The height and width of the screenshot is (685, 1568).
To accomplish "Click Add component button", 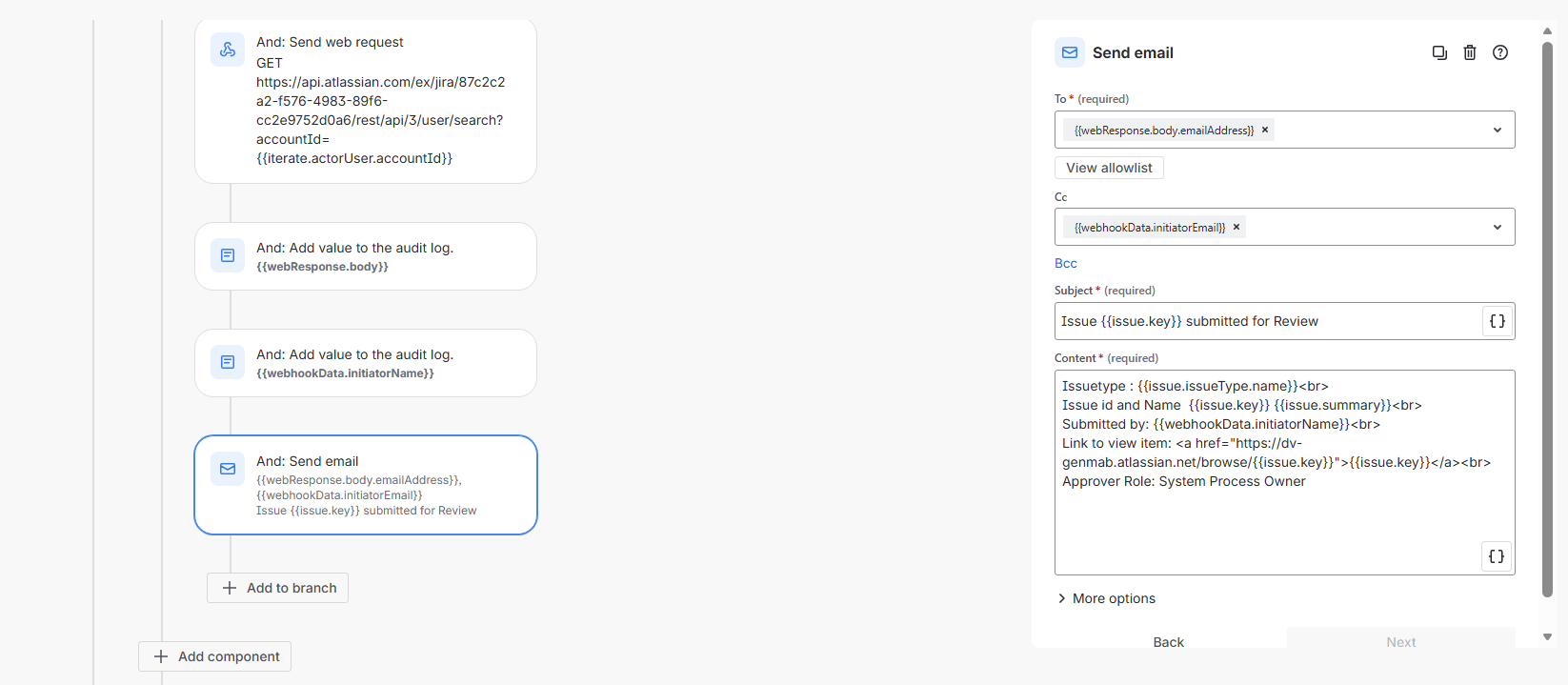I will pos(214,656).
